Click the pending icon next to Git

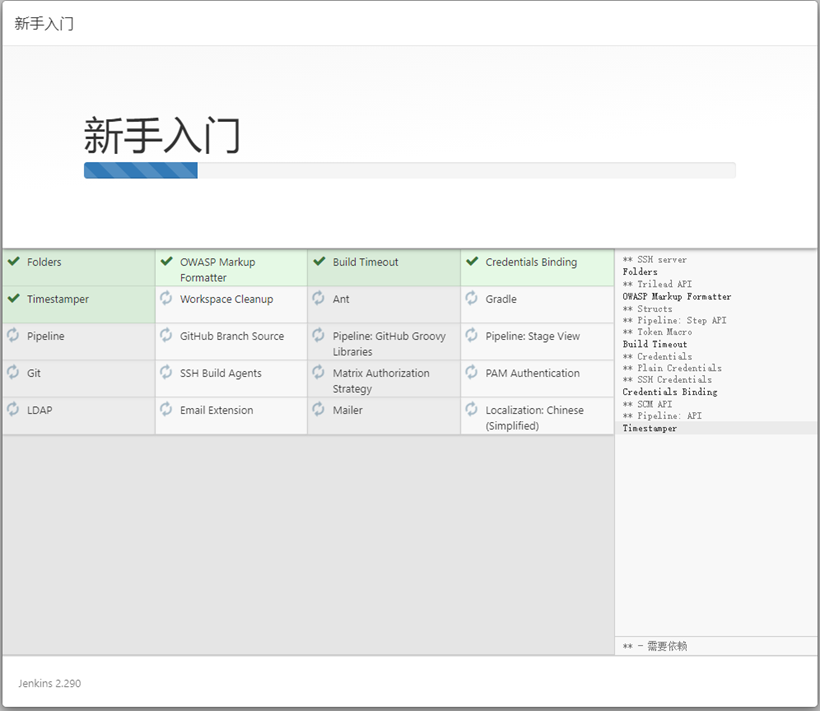pyautogui.click(x=13, y=372)
